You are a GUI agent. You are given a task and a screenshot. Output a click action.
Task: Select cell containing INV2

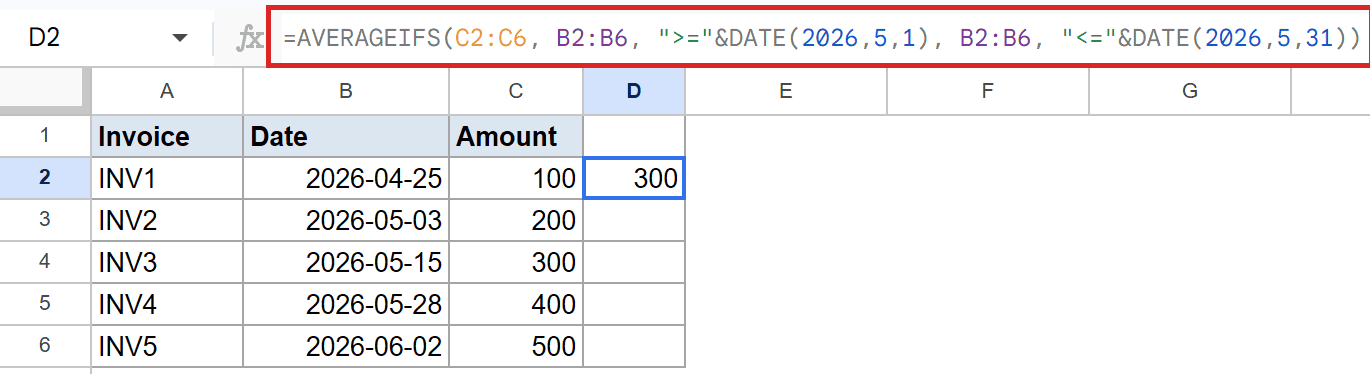(x=167, y=220)
